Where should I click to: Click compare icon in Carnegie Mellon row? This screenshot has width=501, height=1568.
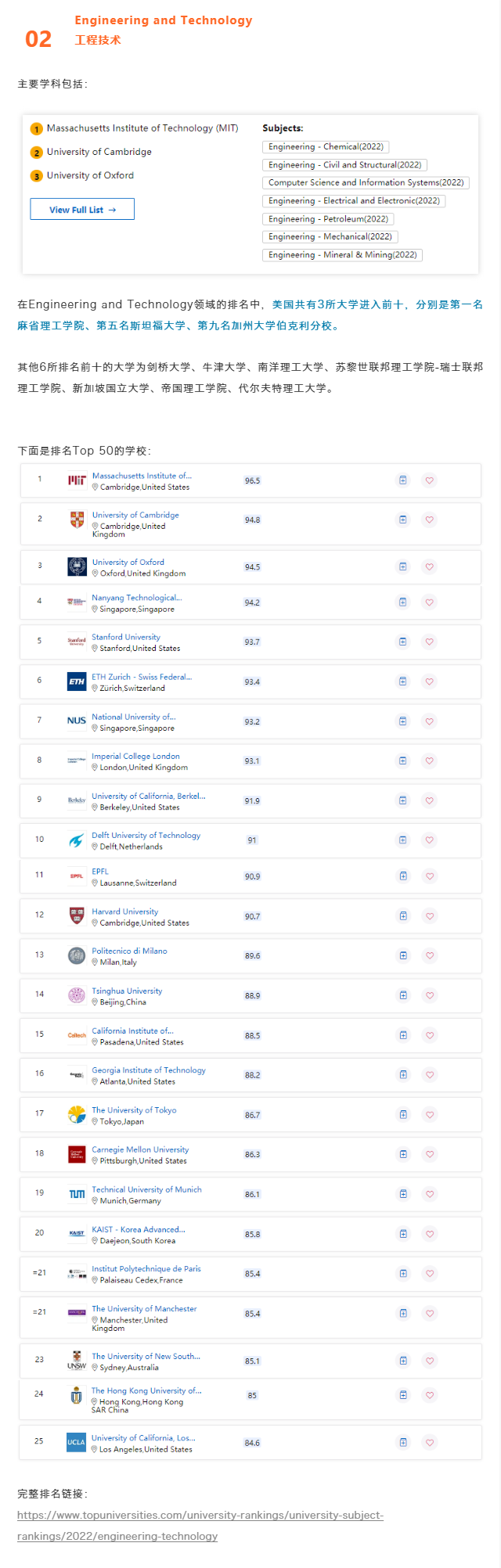coord(403,1154)
